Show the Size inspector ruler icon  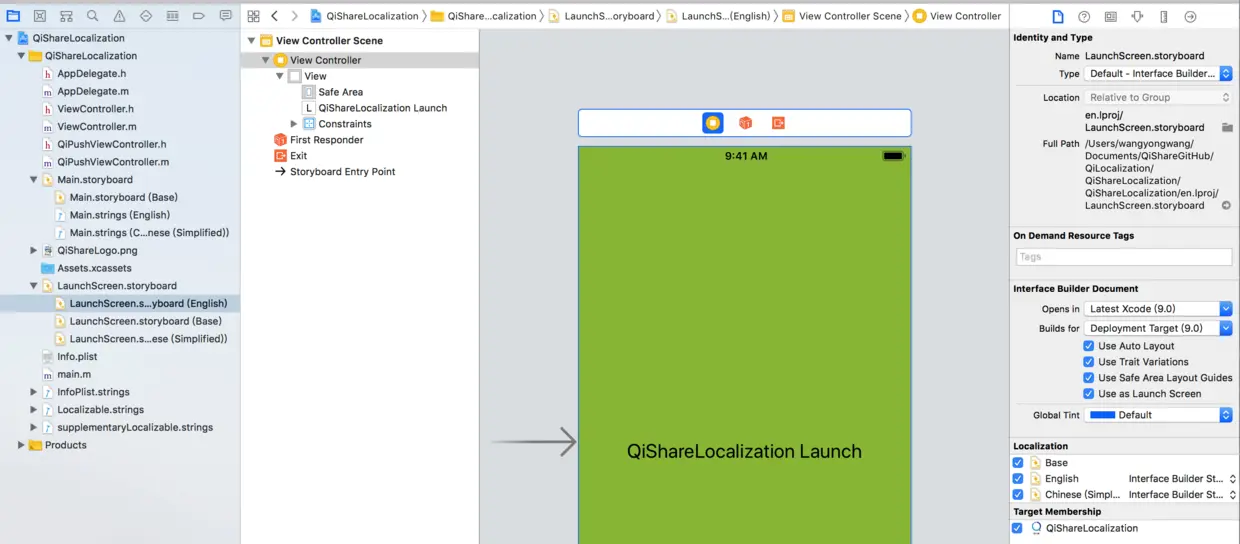click(x=1164, y=17)
